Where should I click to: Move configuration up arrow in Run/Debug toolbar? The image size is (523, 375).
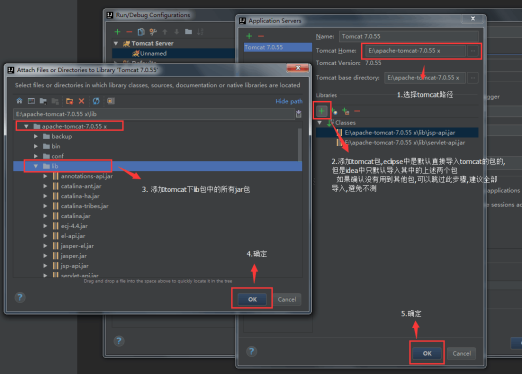pyautogui.click(x=165, y=32)
